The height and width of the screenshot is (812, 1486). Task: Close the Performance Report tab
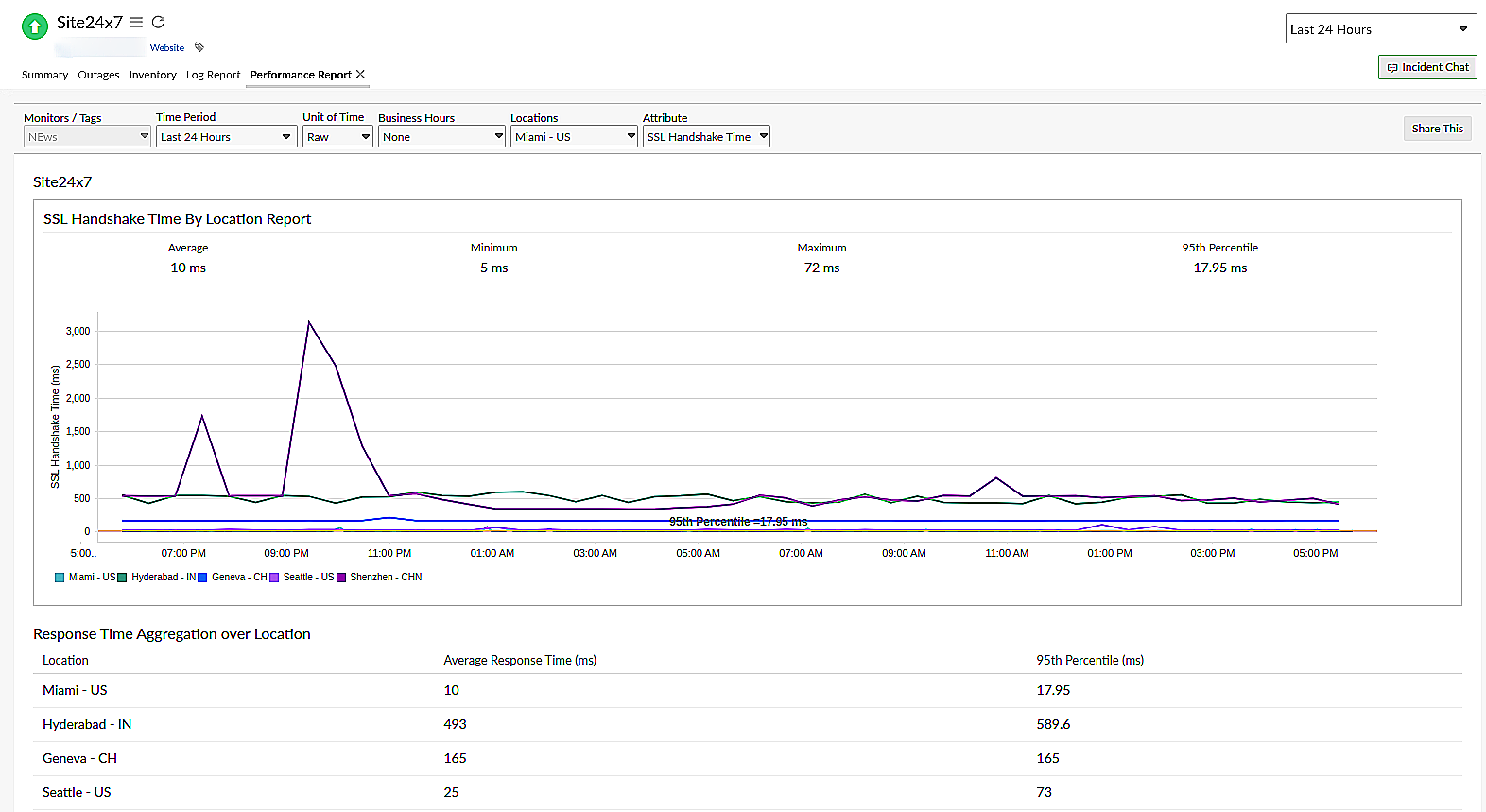pos(360,74)
